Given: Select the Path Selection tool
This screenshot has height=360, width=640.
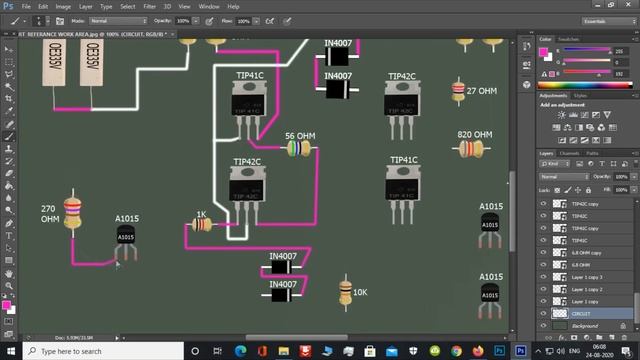Looking at the screenshot, I should point(9,248).
